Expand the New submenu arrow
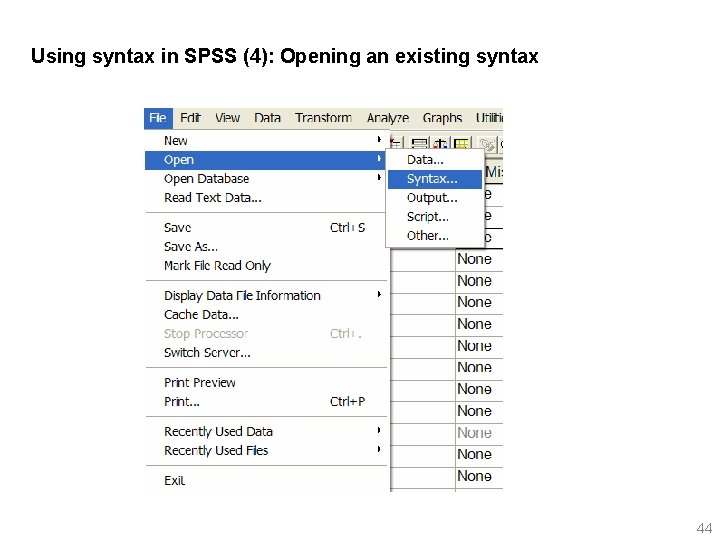 (379, 139)
